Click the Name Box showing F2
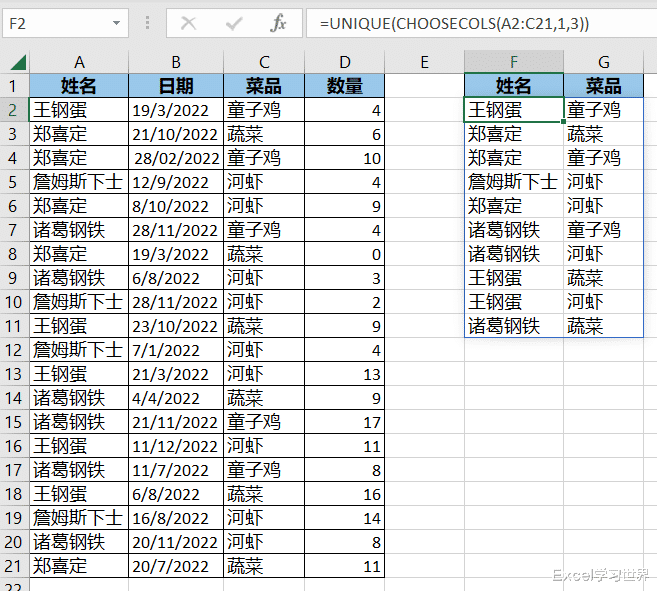 point(65,23)
